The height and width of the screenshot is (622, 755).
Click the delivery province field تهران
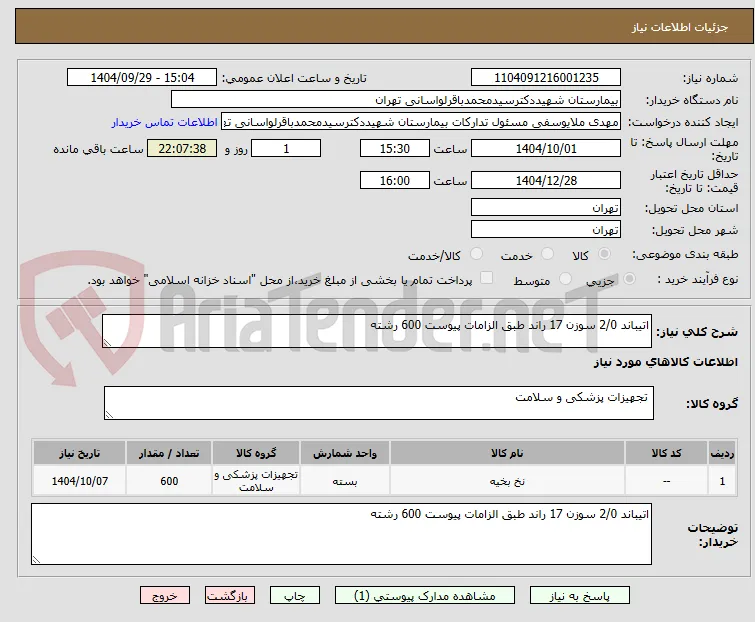click(x=546, y=207)
